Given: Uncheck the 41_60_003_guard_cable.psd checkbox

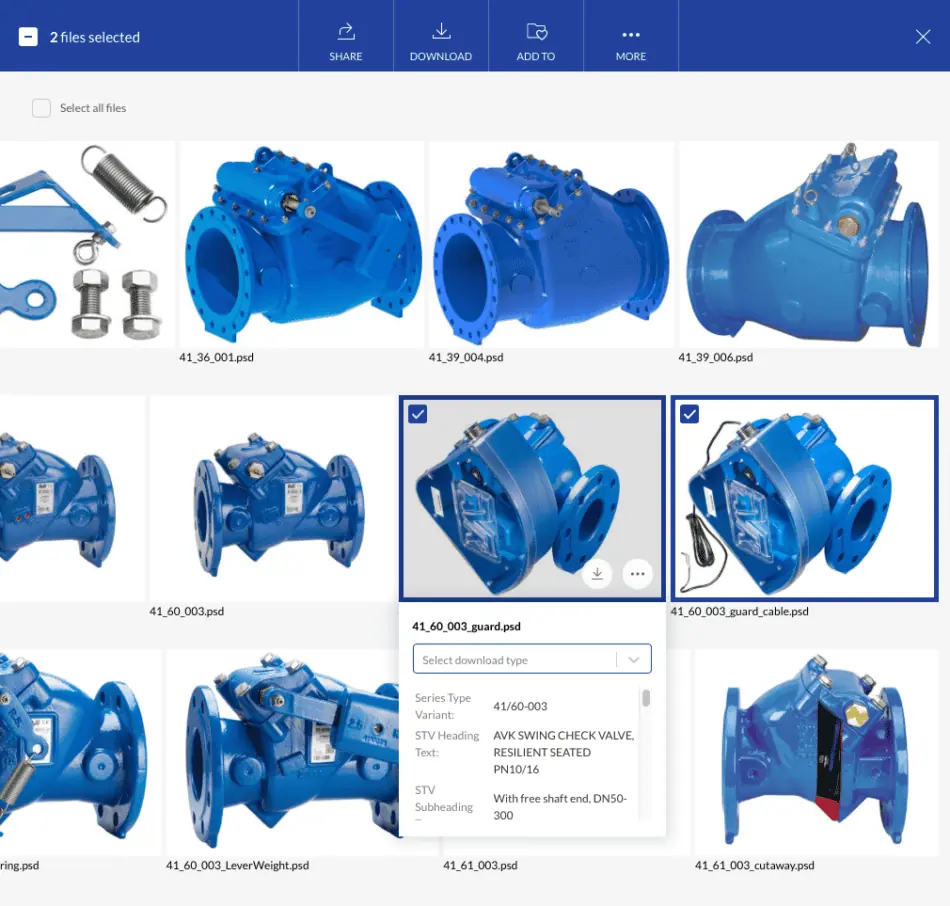Looking at the screenshot, I should (689, 414).
